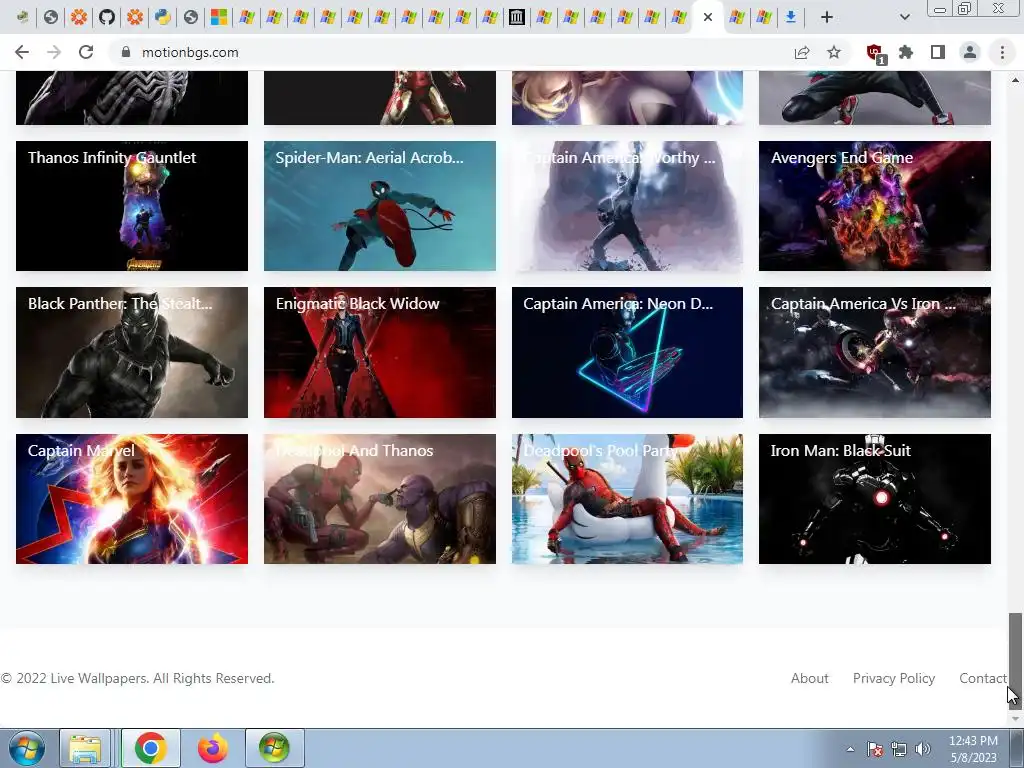Screen dimensions: 1024x768
Task: Click the forward navigation arrow
Action: point(54,52)
